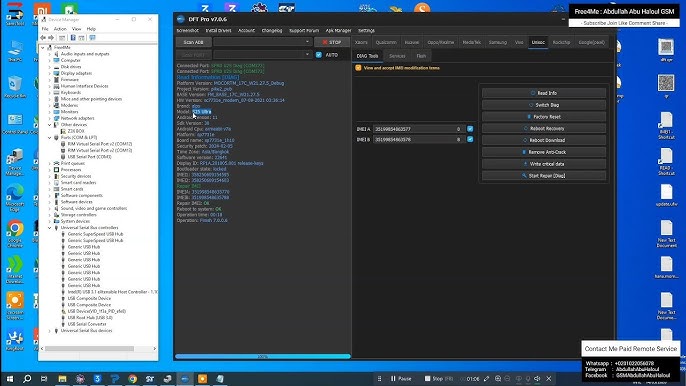Click the IMEI B input field

tap(419, 139)
